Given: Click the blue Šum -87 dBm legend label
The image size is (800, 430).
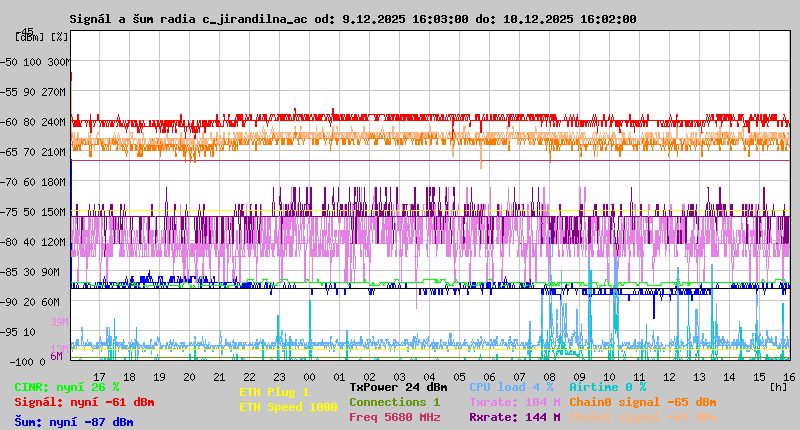Looking at the screenshot, I should (74, 422).
